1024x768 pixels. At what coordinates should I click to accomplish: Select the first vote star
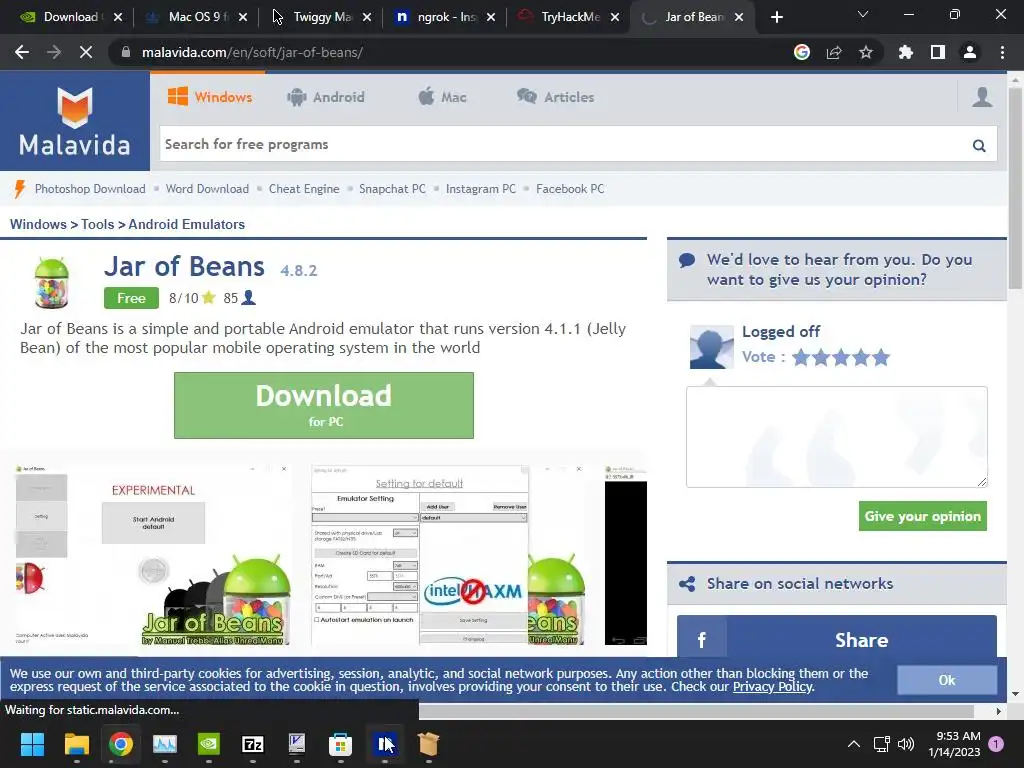[801, 357]
